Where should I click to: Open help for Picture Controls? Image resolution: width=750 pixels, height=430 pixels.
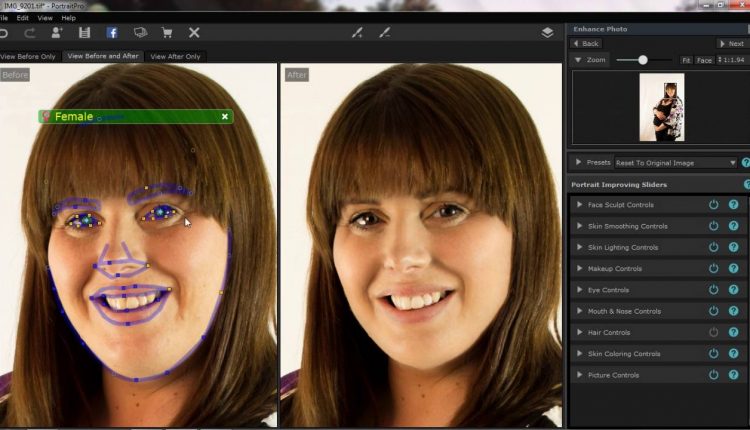(x=733, y=375)
